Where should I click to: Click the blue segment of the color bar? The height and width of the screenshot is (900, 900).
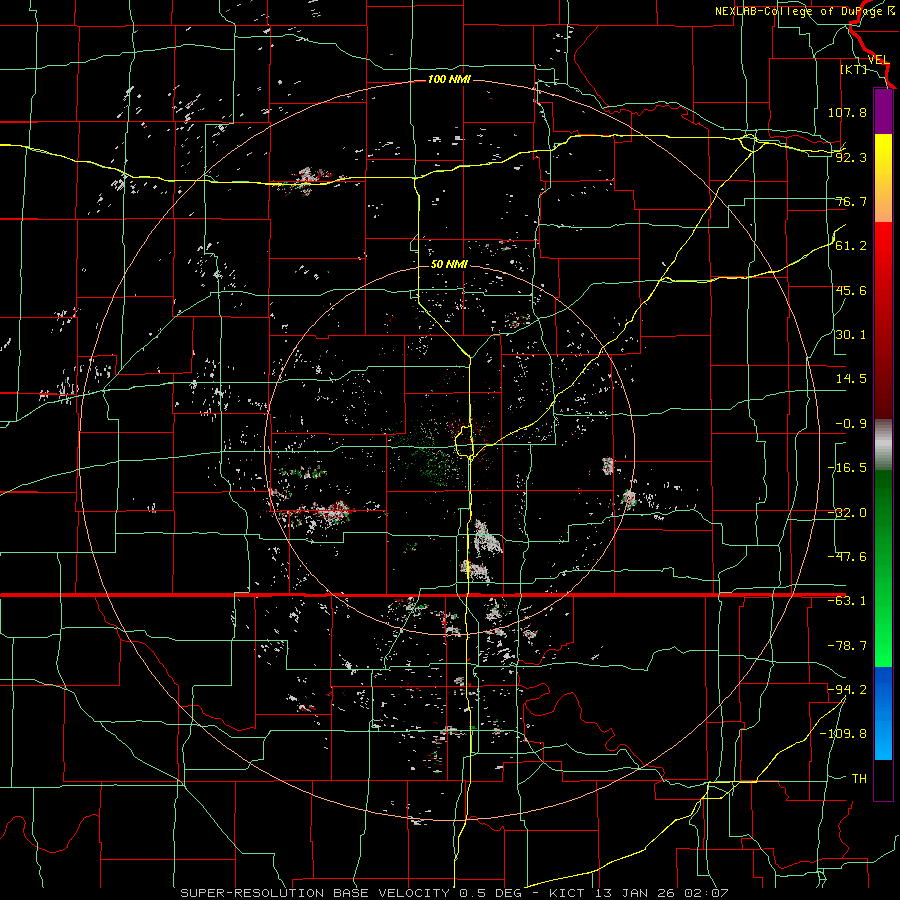[x=883, y=713]
